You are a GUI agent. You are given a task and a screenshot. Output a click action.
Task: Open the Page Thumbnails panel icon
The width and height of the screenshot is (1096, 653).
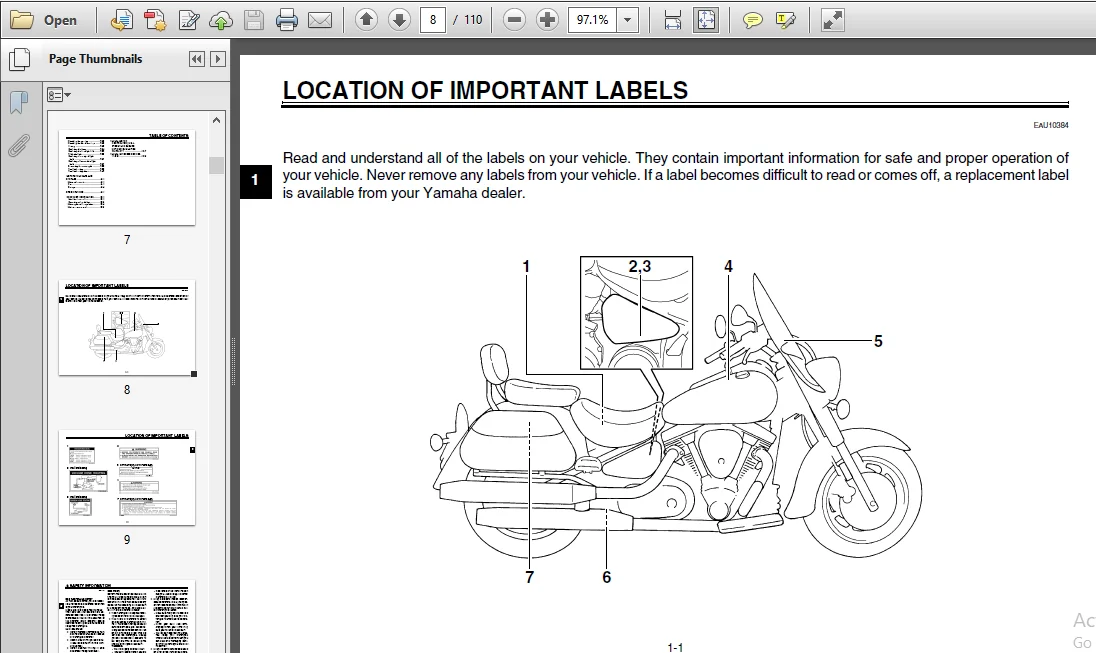20,59
